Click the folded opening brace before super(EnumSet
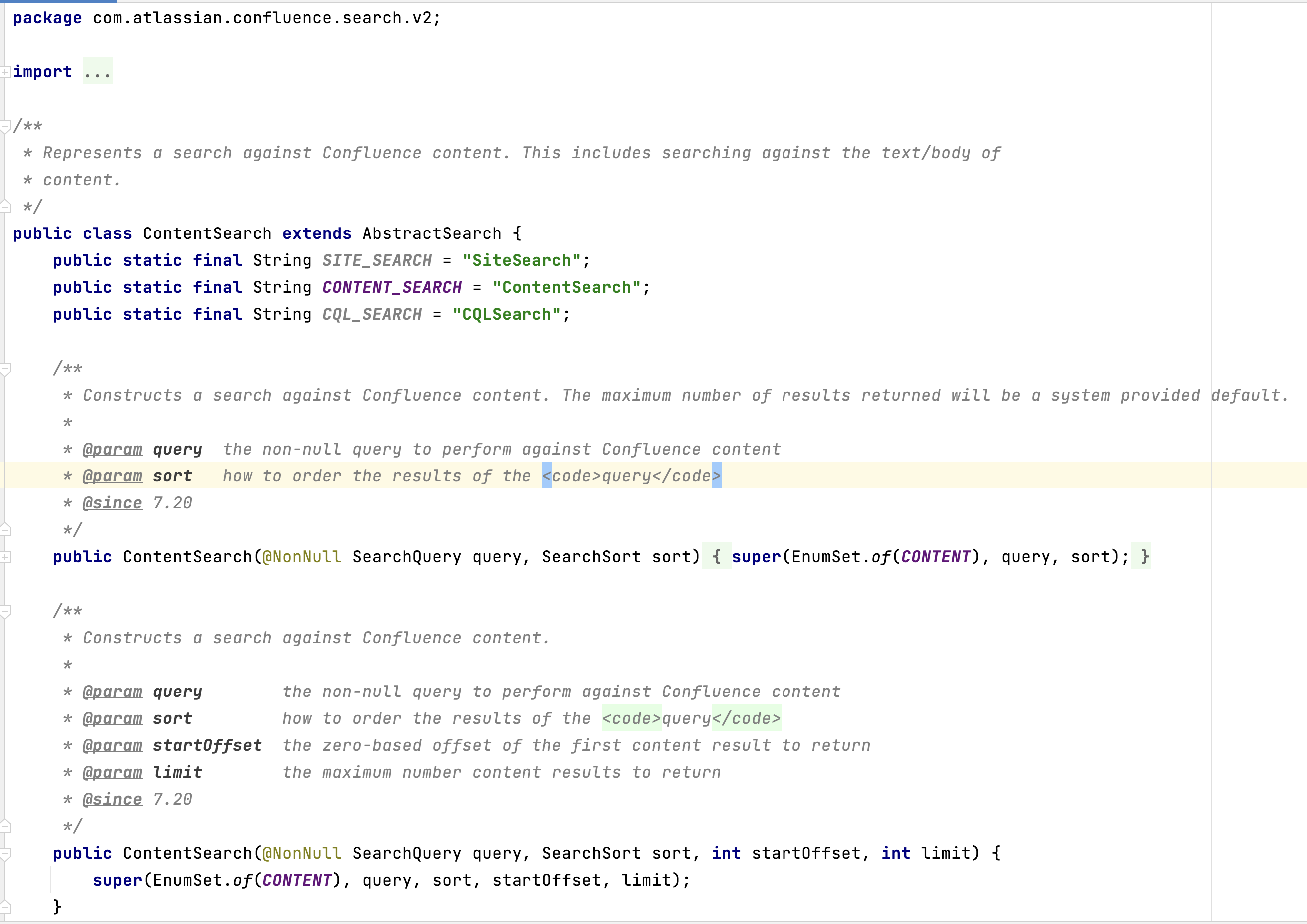 (717, 556)
